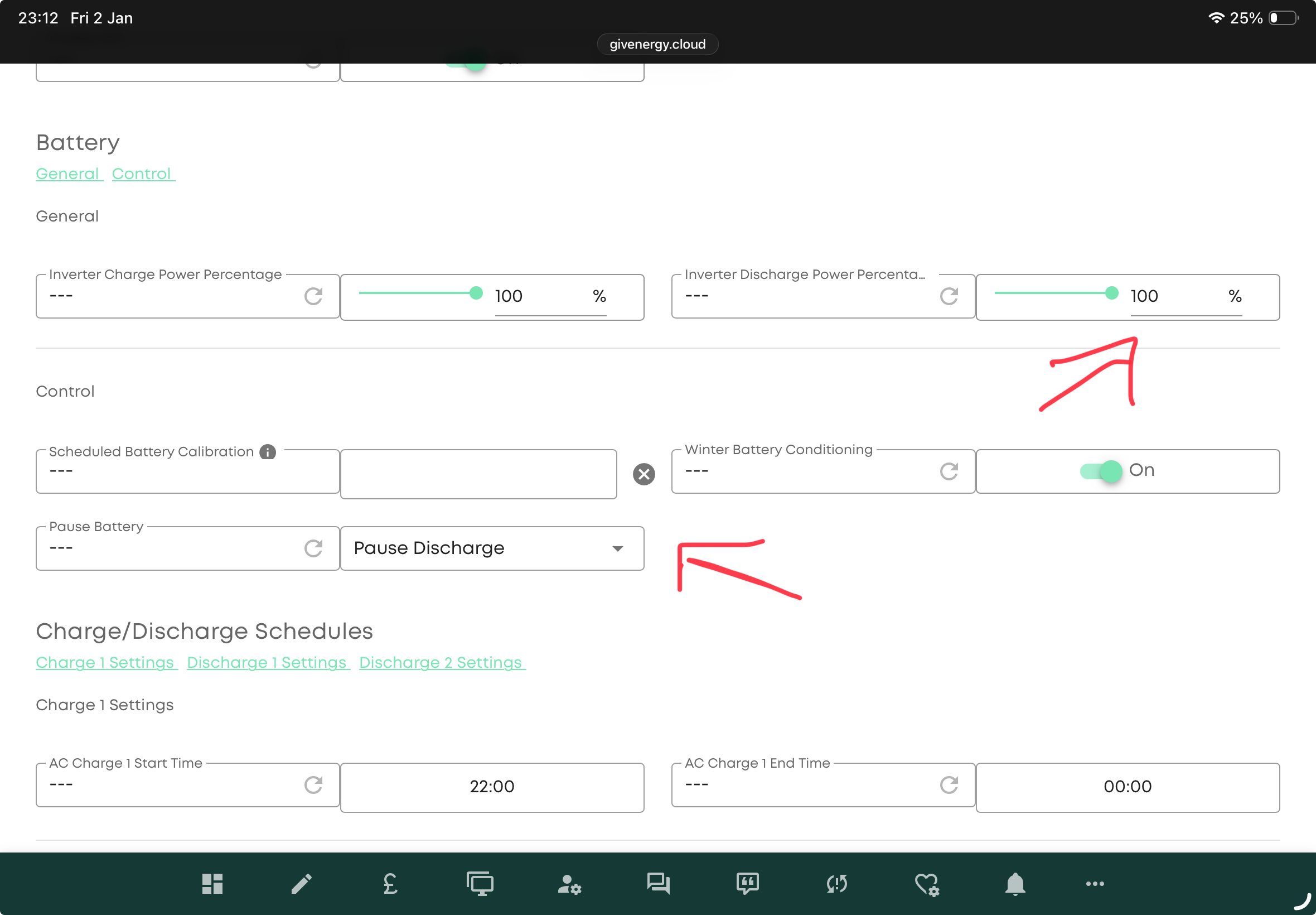Click the Inverter Discharge Power slider handle

coord(1111,293)
